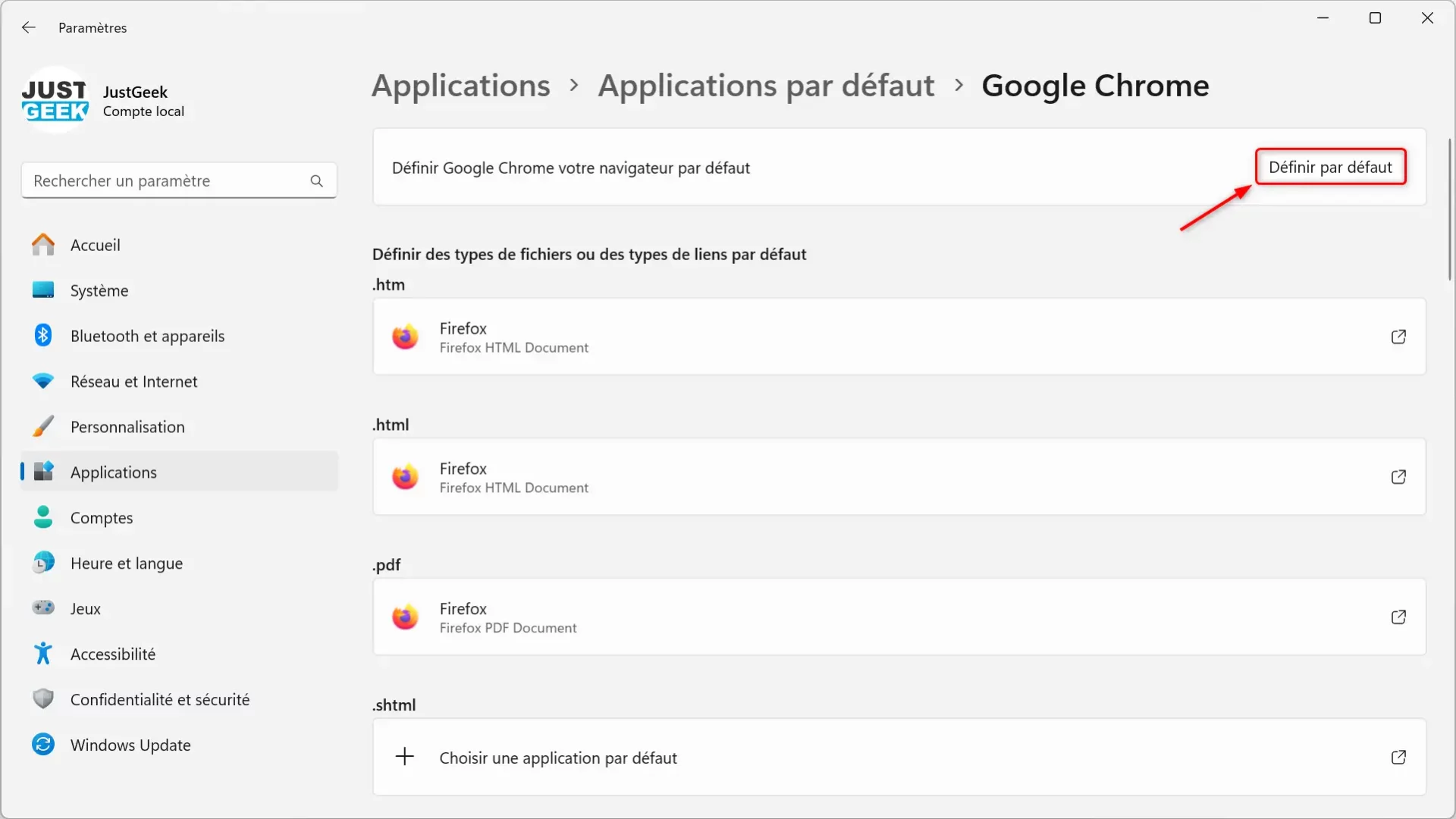
Task: Click the JustGeek account avatar icon
Action: [54, 100]
